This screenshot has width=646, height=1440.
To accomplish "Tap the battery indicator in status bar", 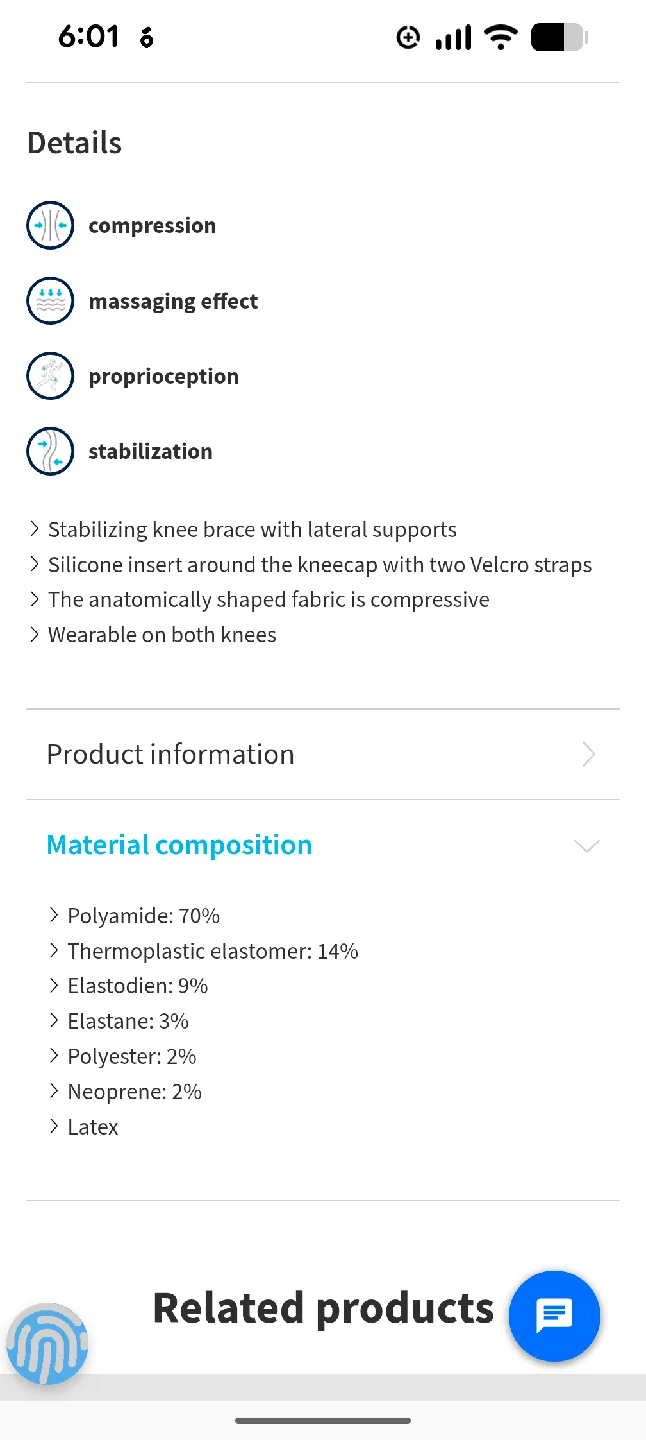I will tap(559, 38).
